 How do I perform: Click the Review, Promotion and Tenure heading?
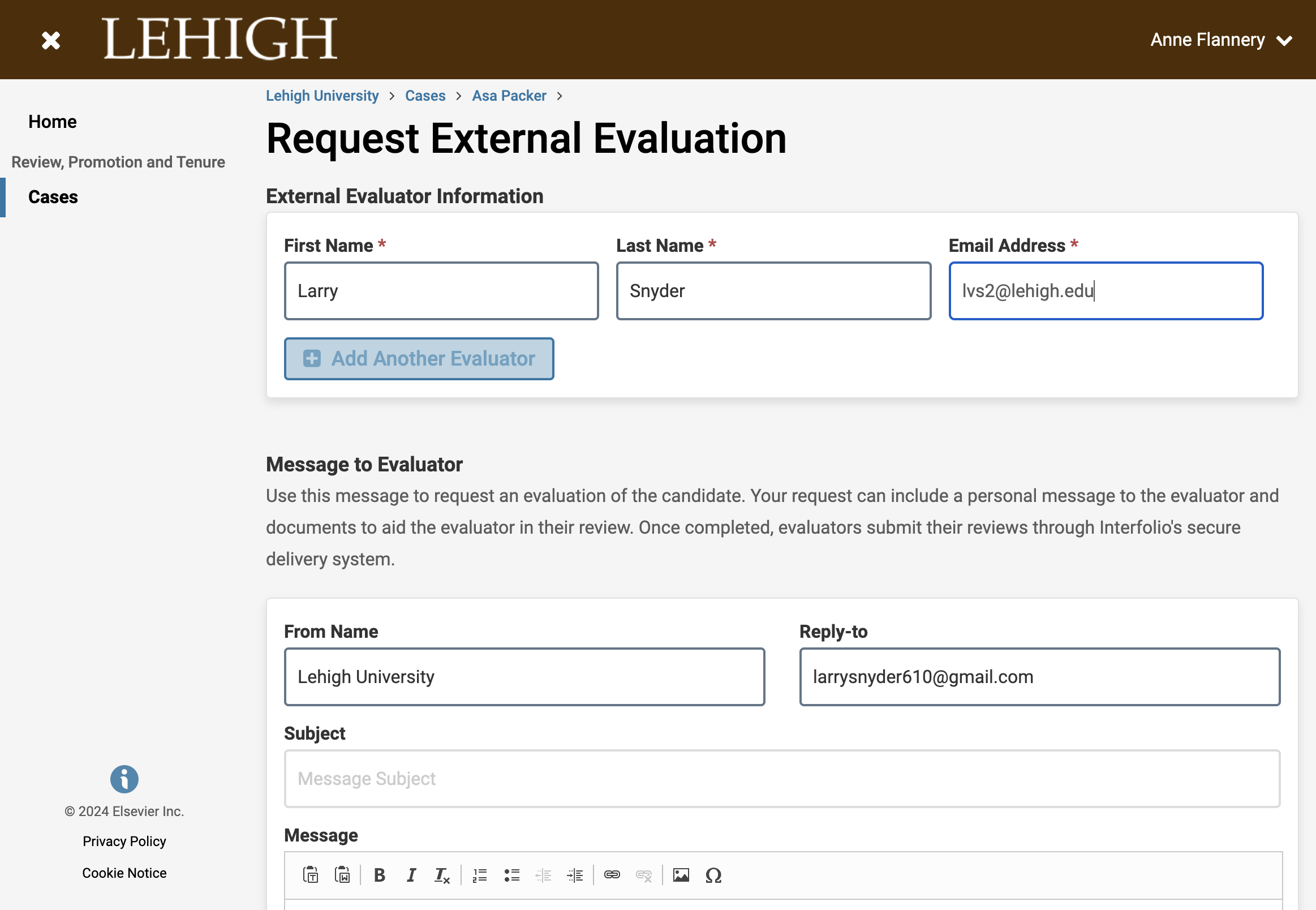pos(118,162)
